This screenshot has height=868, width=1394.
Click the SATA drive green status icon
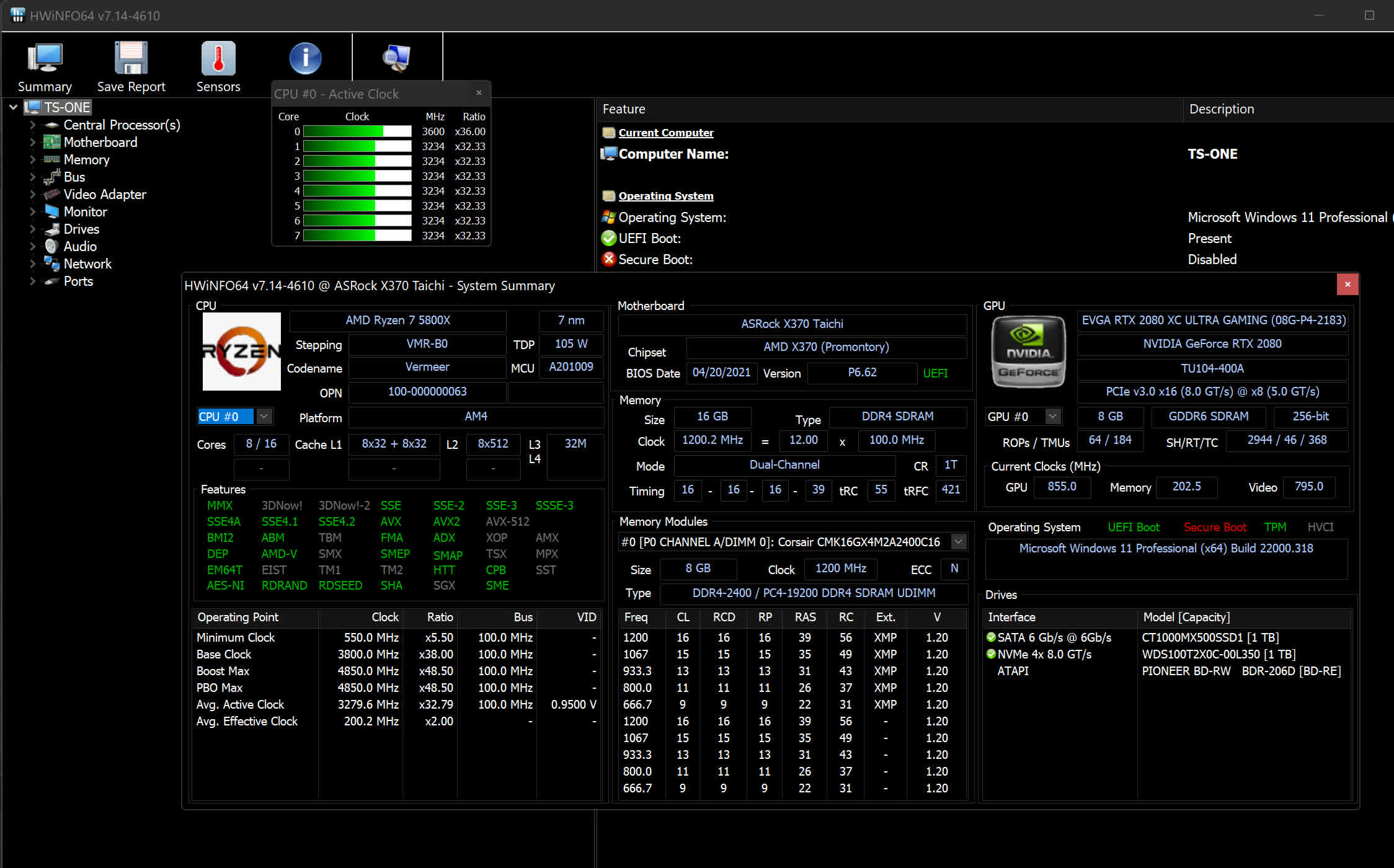[991, 637]
